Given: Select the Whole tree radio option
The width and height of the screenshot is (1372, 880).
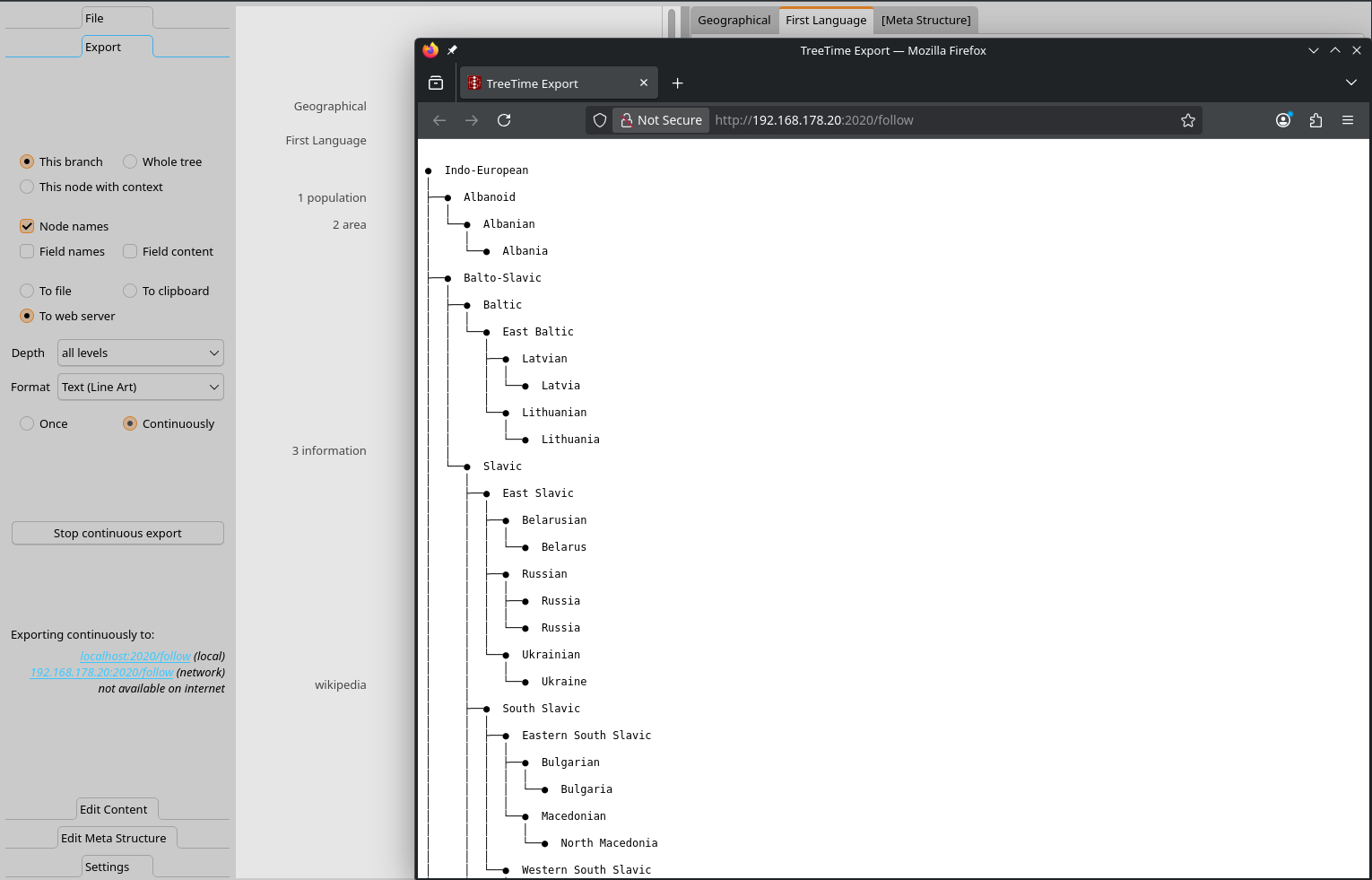Looking at the screenshot, I should click(131, 162).
